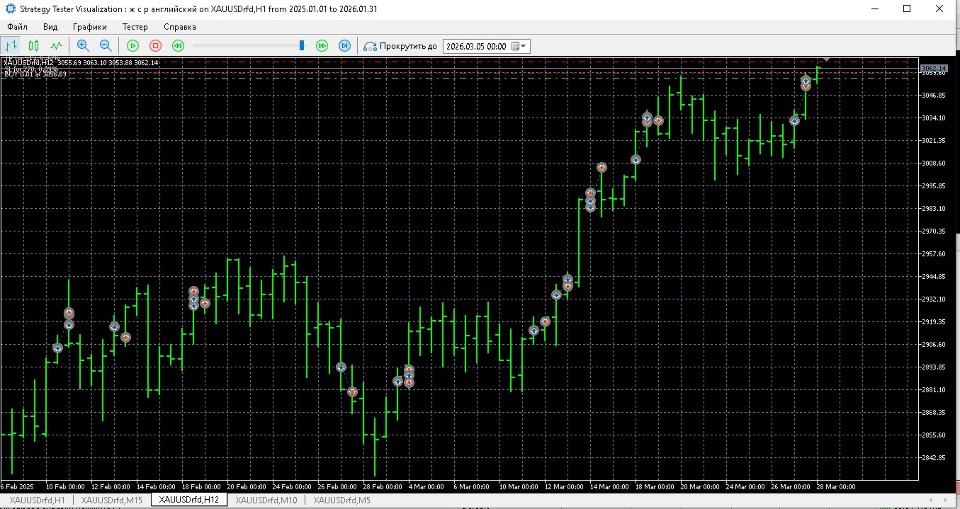
Task: Switch to the XAUUSDrfd,M15 chart tab
Action: click(x=111, y=500)
